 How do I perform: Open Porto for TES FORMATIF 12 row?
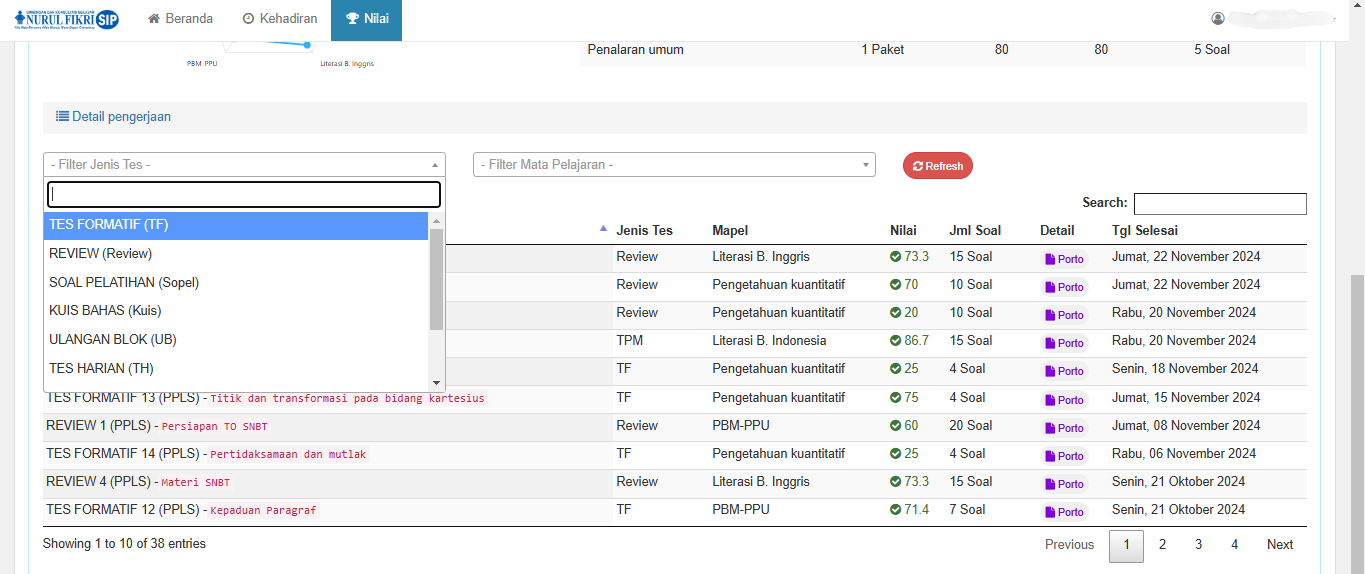1064,512
